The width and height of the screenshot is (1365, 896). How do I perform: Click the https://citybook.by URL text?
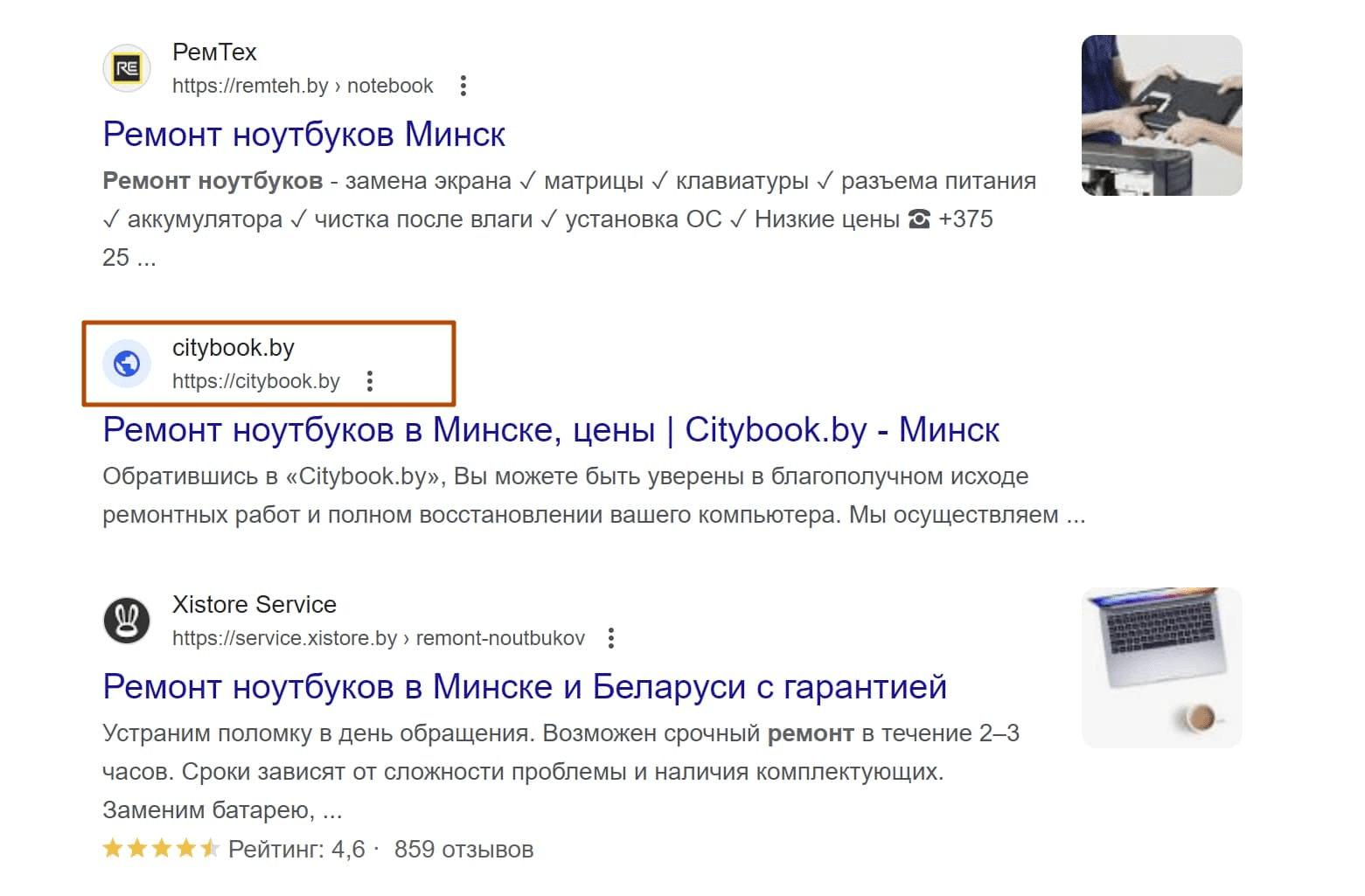point(255,381)
